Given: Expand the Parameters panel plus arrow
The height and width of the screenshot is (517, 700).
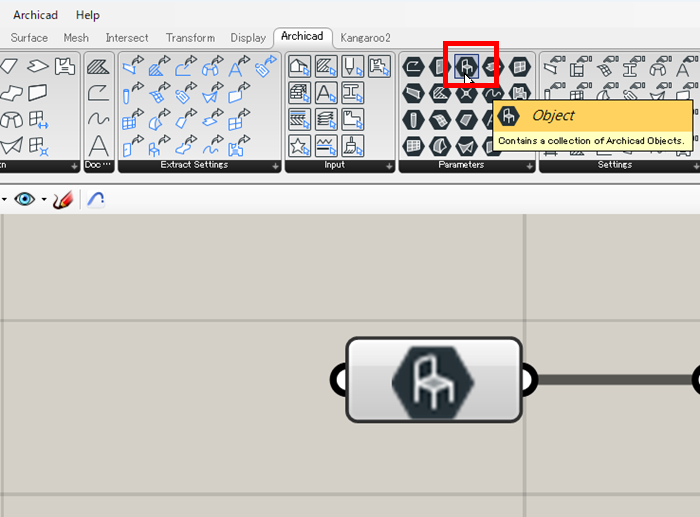Looking at the screenshot, I should coord(529,166).
